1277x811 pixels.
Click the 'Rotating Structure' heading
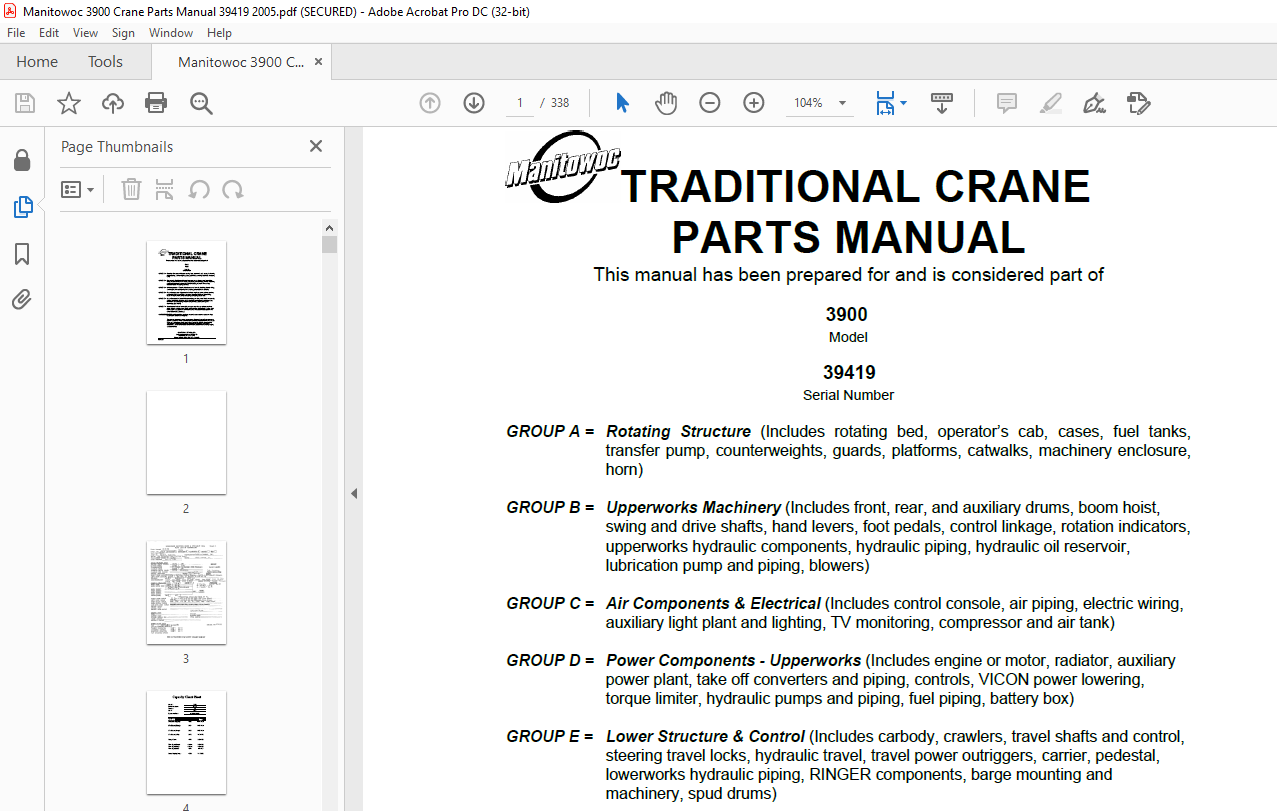[678, 432]
